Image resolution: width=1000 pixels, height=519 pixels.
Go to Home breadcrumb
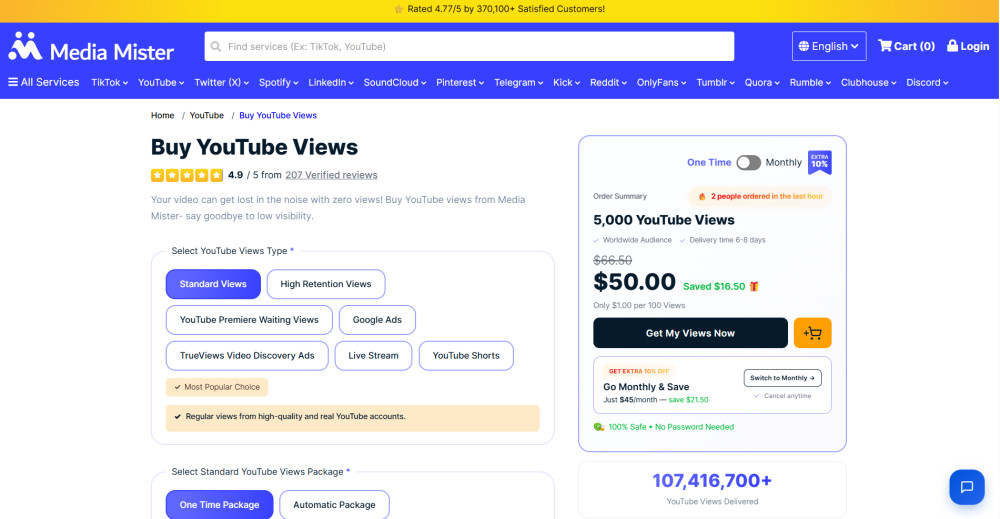pos(163,115)
